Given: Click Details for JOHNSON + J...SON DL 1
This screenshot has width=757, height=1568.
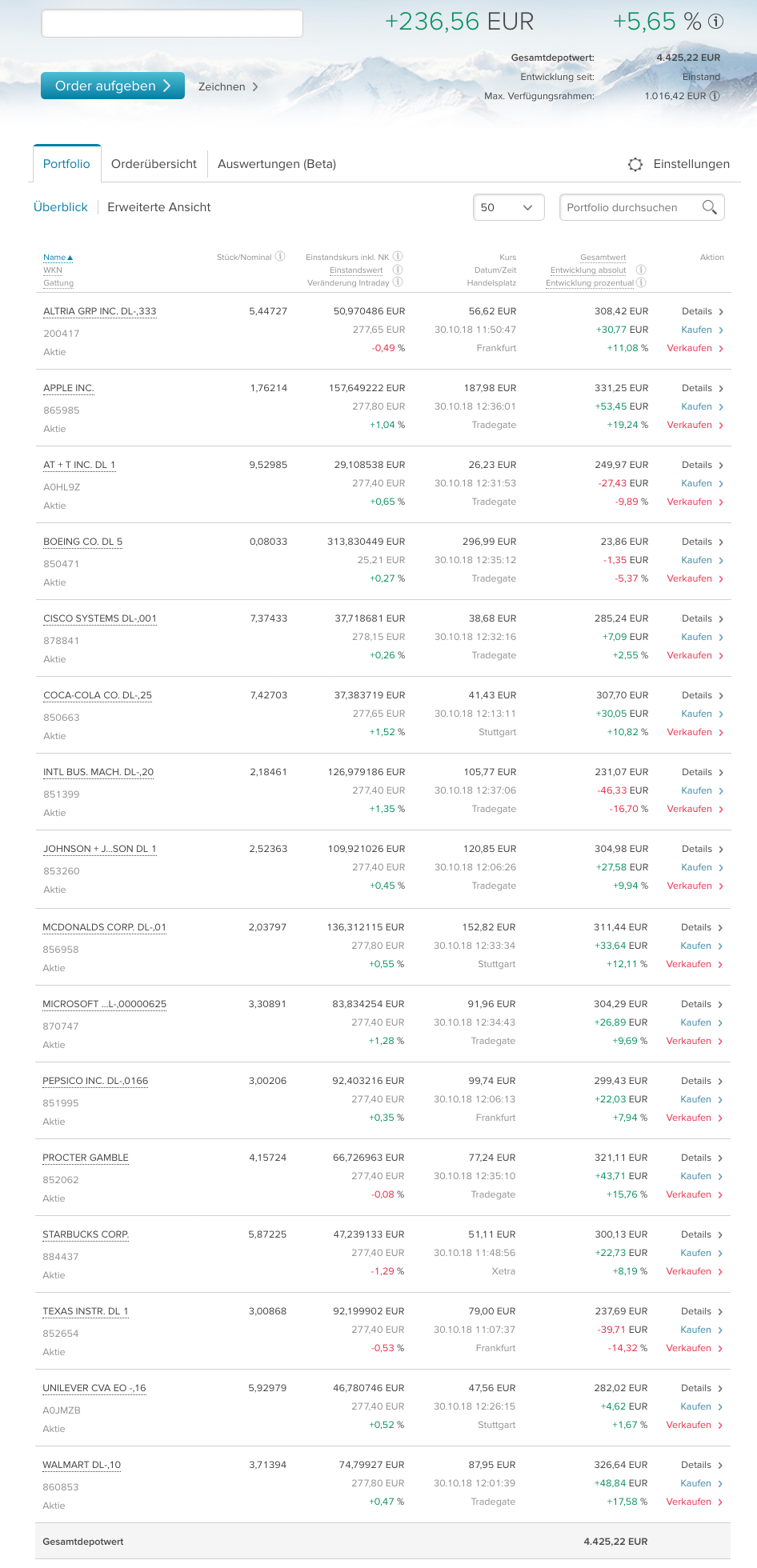Looking at the screenshot, I should (x=697, y=849).
